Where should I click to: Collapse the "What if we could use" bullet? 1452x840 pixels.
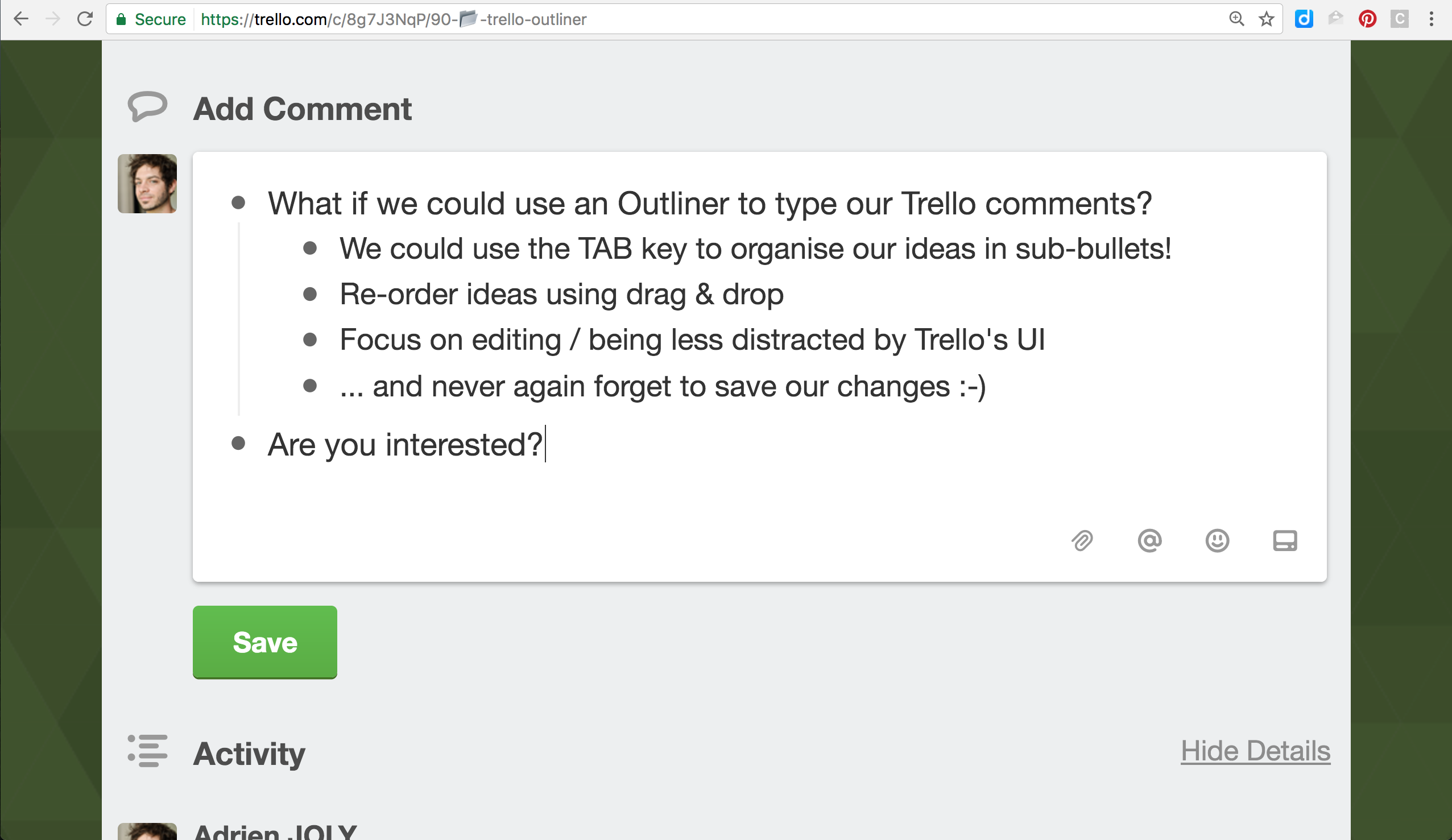pyautogui.click(x=238, y=202)
